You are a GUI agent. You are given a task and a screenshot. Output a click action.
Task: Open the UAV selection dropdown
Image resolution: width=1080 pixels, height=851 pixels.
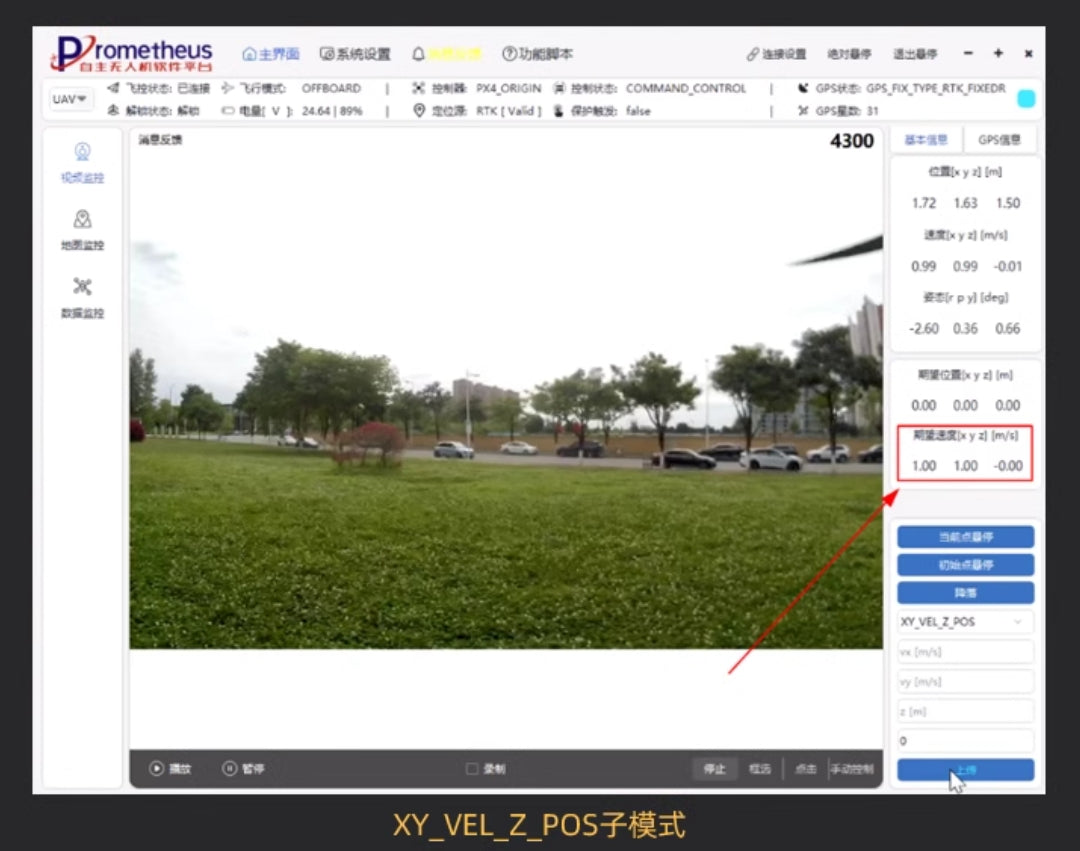69,99
